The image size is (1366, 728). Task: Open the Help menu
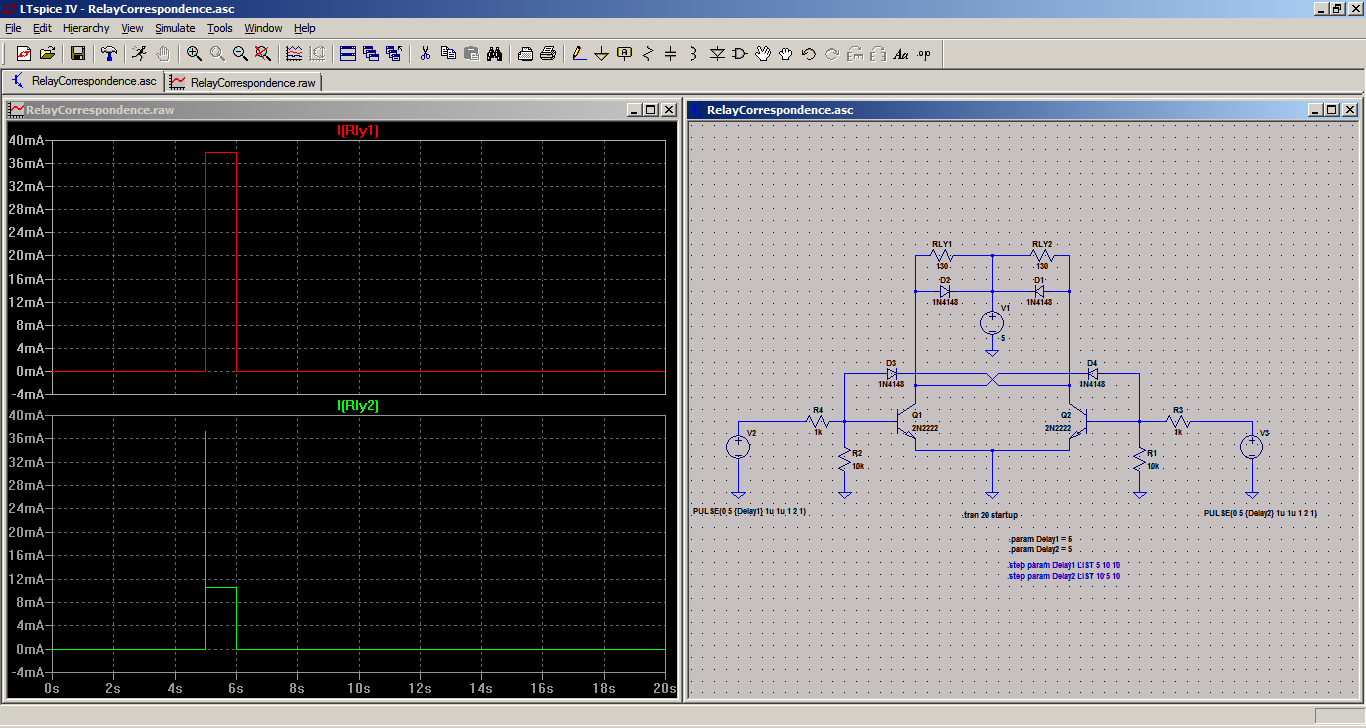[305, 28]
